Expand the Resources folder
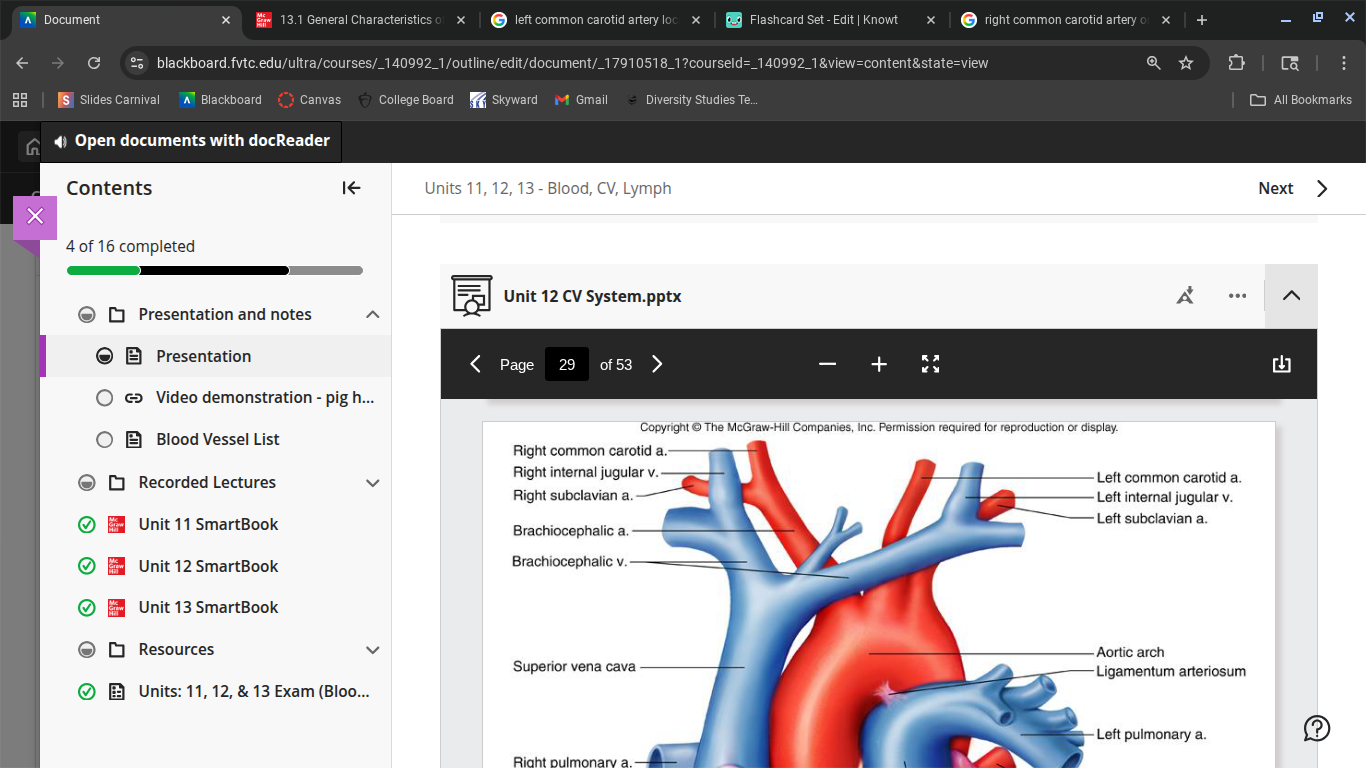 coord(372,650)
